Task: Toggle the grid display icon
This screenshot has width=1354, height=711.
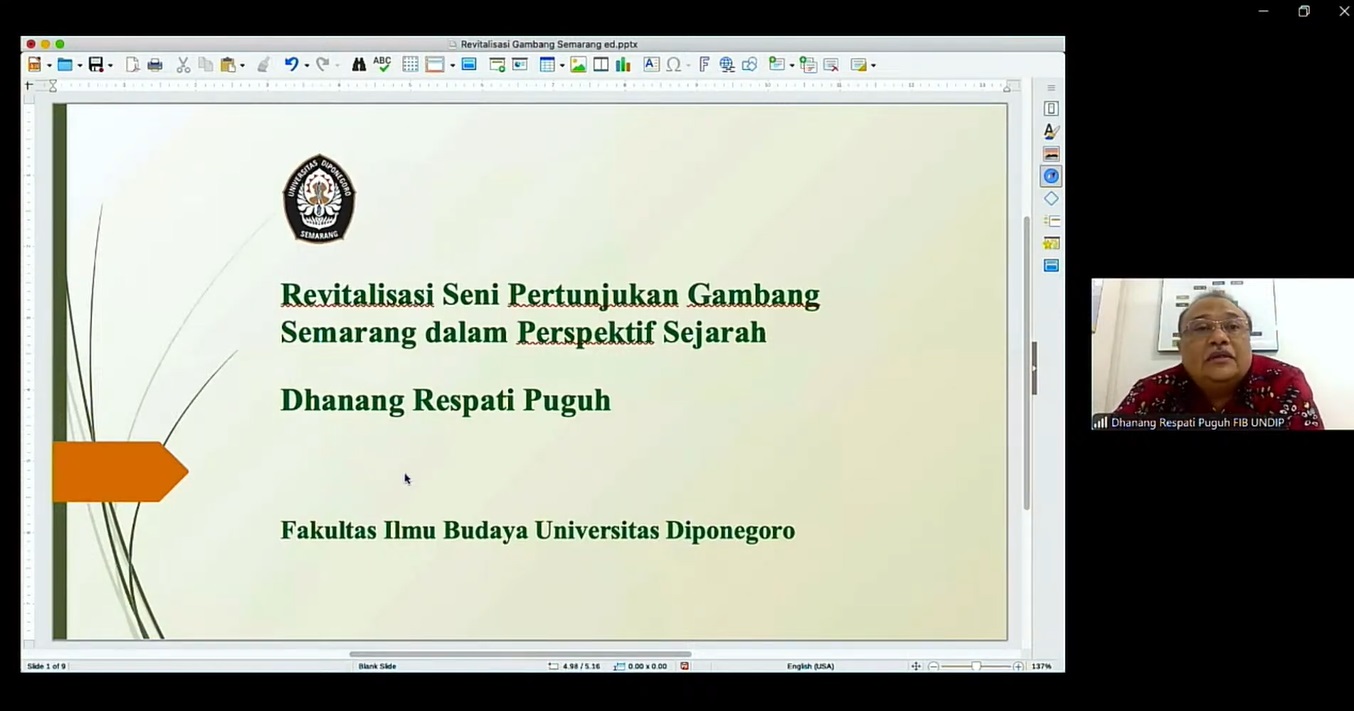Action: coord(410,65)
